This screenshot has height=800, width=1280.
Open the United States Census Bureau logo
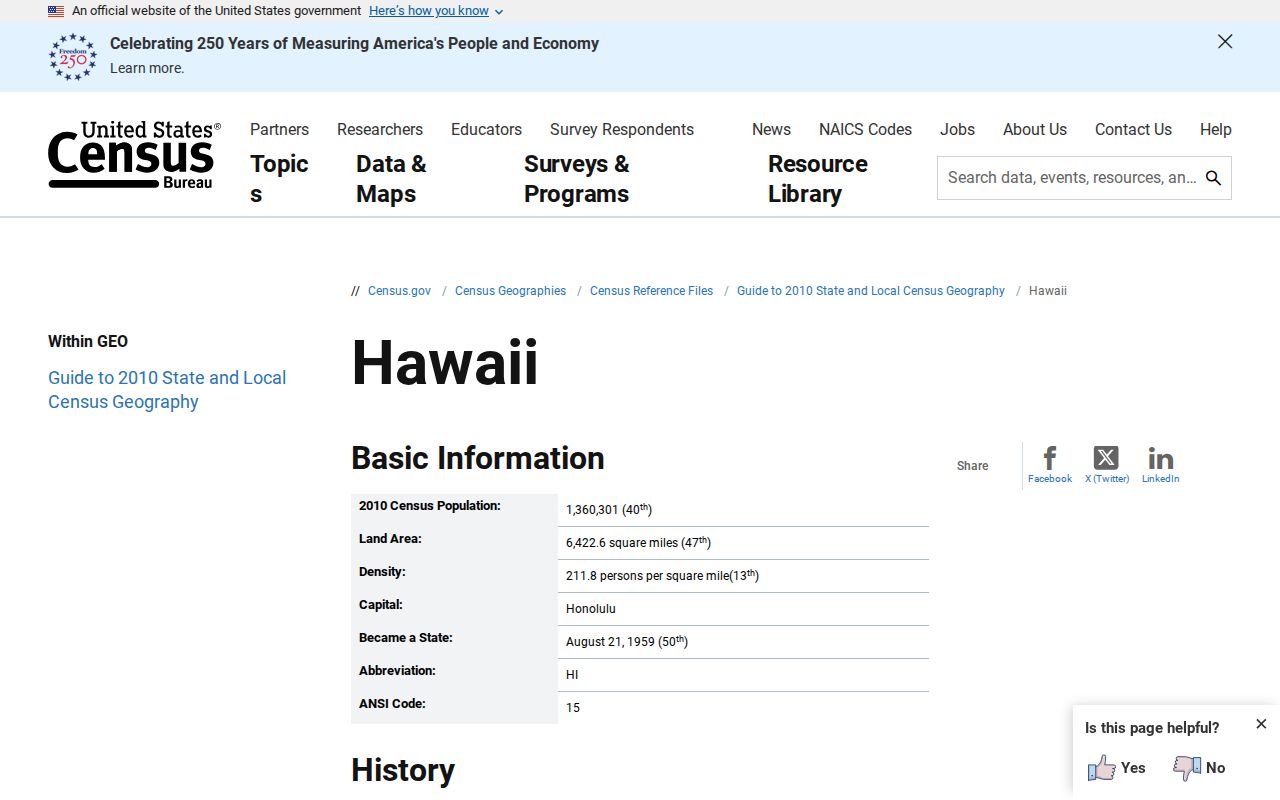click(x=134, y=155)
